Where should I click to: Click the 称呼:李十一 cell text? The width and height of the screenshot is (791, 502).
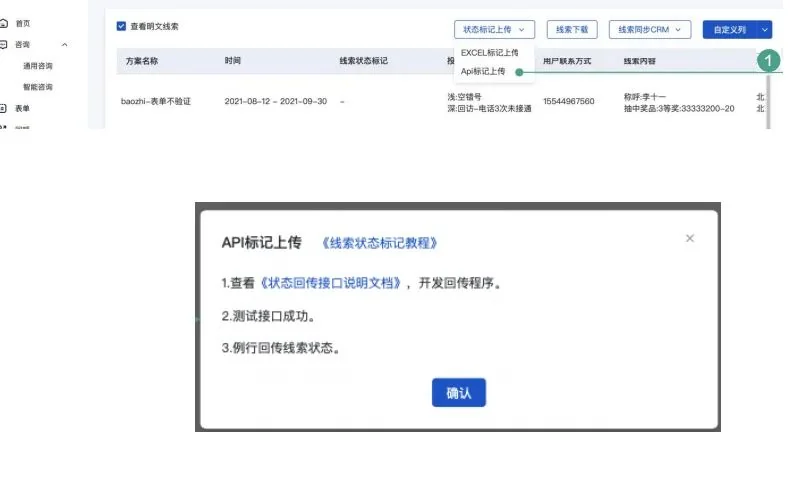coord(645,97)
